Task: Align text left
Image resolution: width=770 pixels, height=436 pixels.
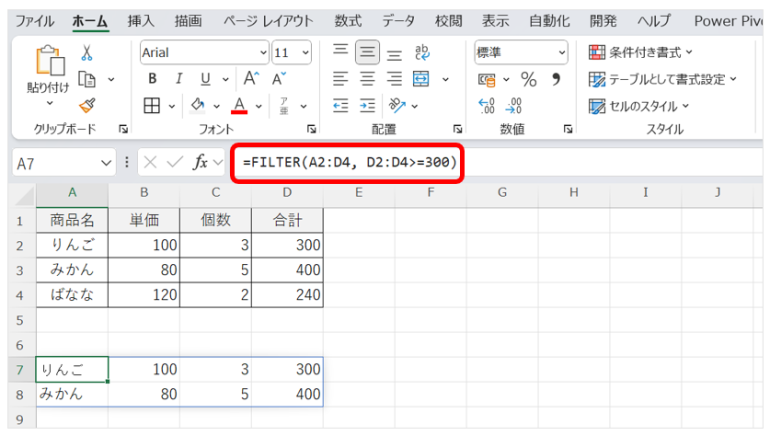Action: click(x=340, y=79)
